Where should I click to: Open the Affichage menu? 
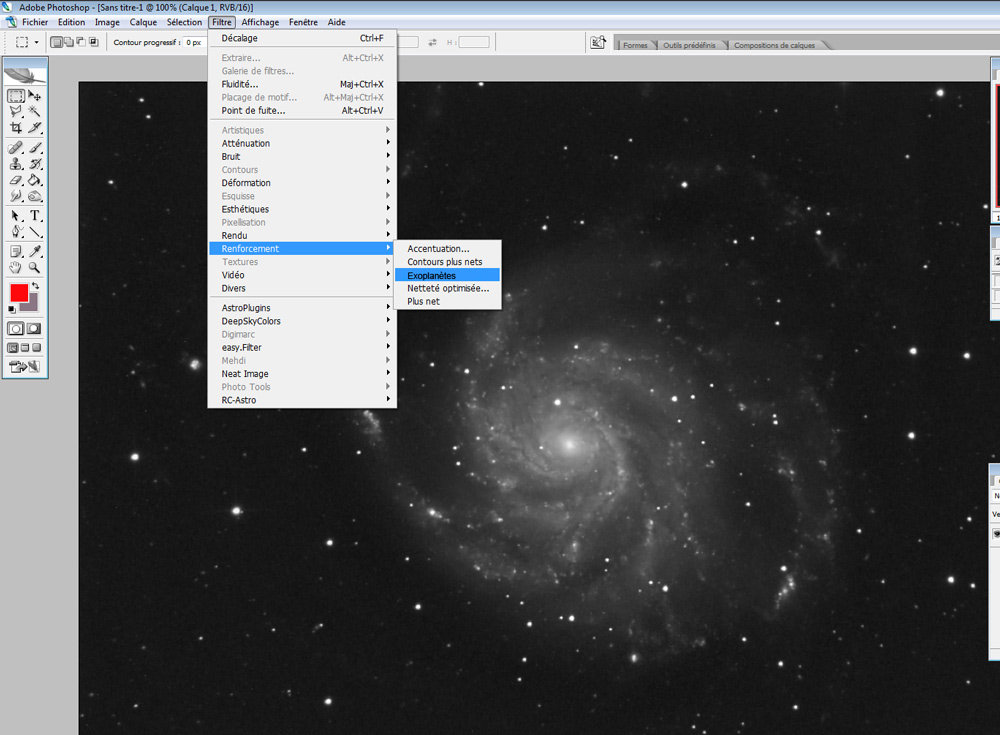point(260,22)
